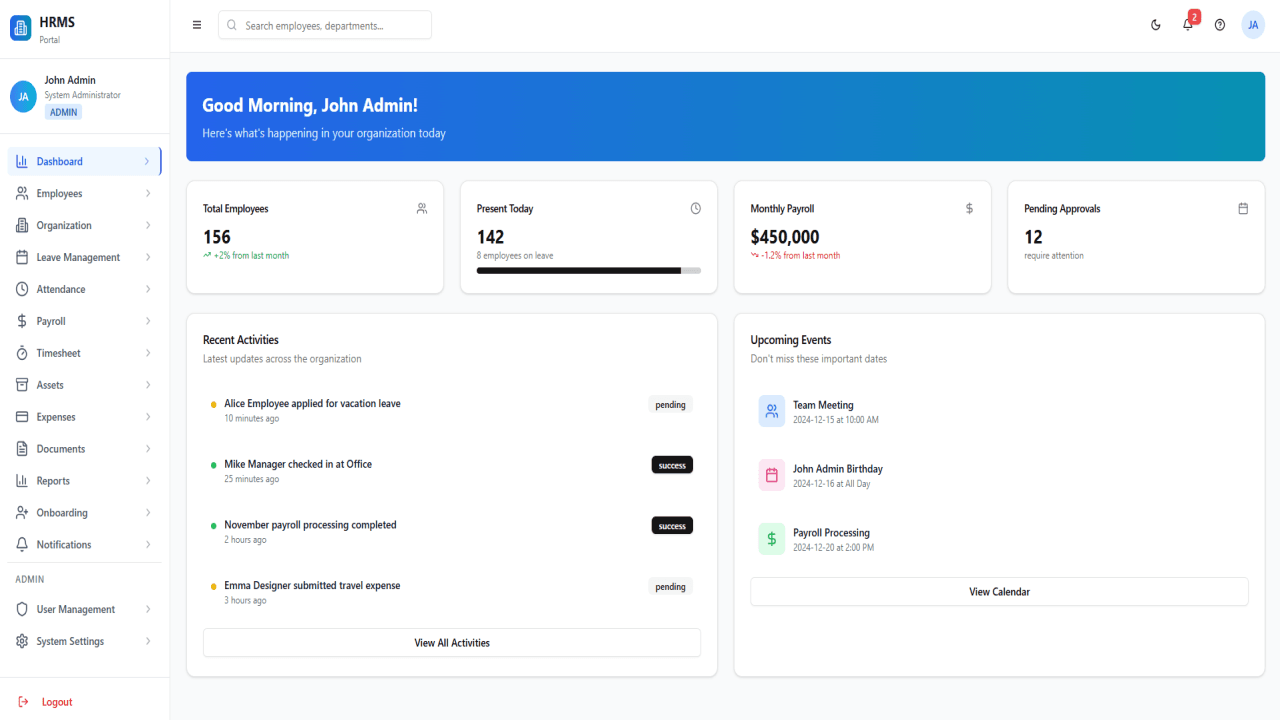Open the JA user avatar in the top bar

[x=1253, y=25]
